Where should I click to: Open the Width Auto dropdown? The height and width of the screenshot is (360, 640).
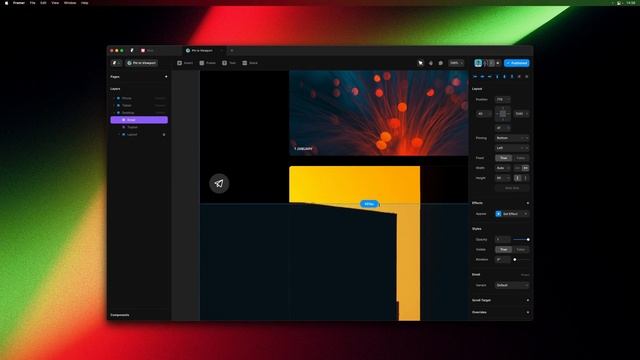tap(503, 168)
